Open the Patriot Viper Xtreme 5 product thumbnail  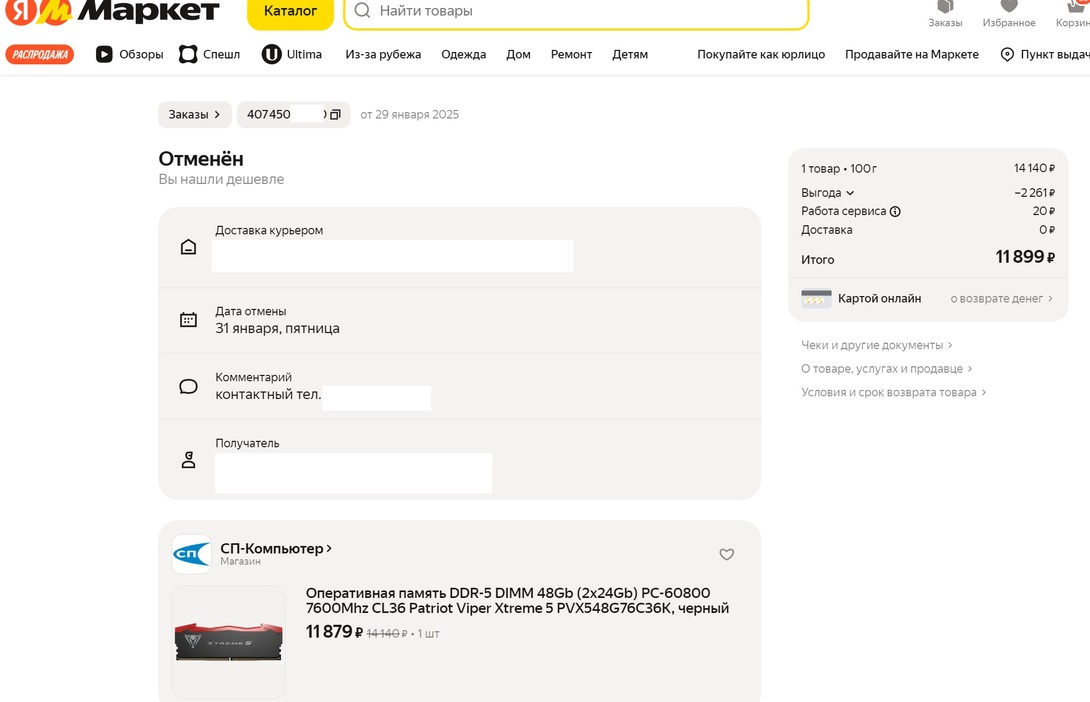pyautogui.click(x=229, y=642)
